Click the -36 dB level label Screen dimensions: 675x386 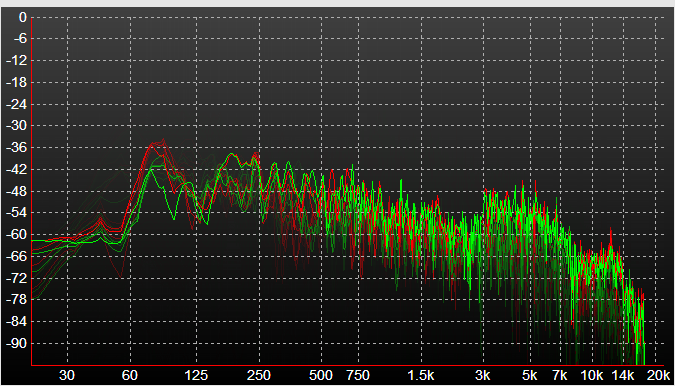pos(16,148)
